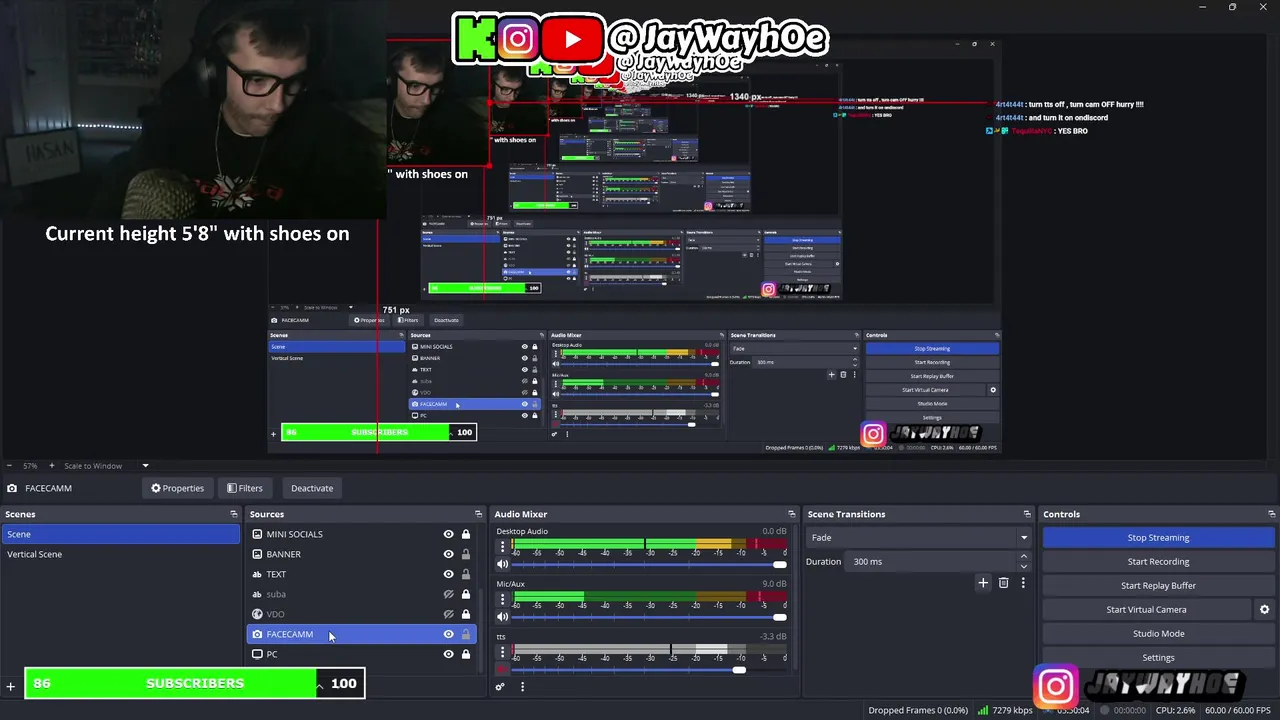Toggle lock on BANNER source

coord(466,554)
